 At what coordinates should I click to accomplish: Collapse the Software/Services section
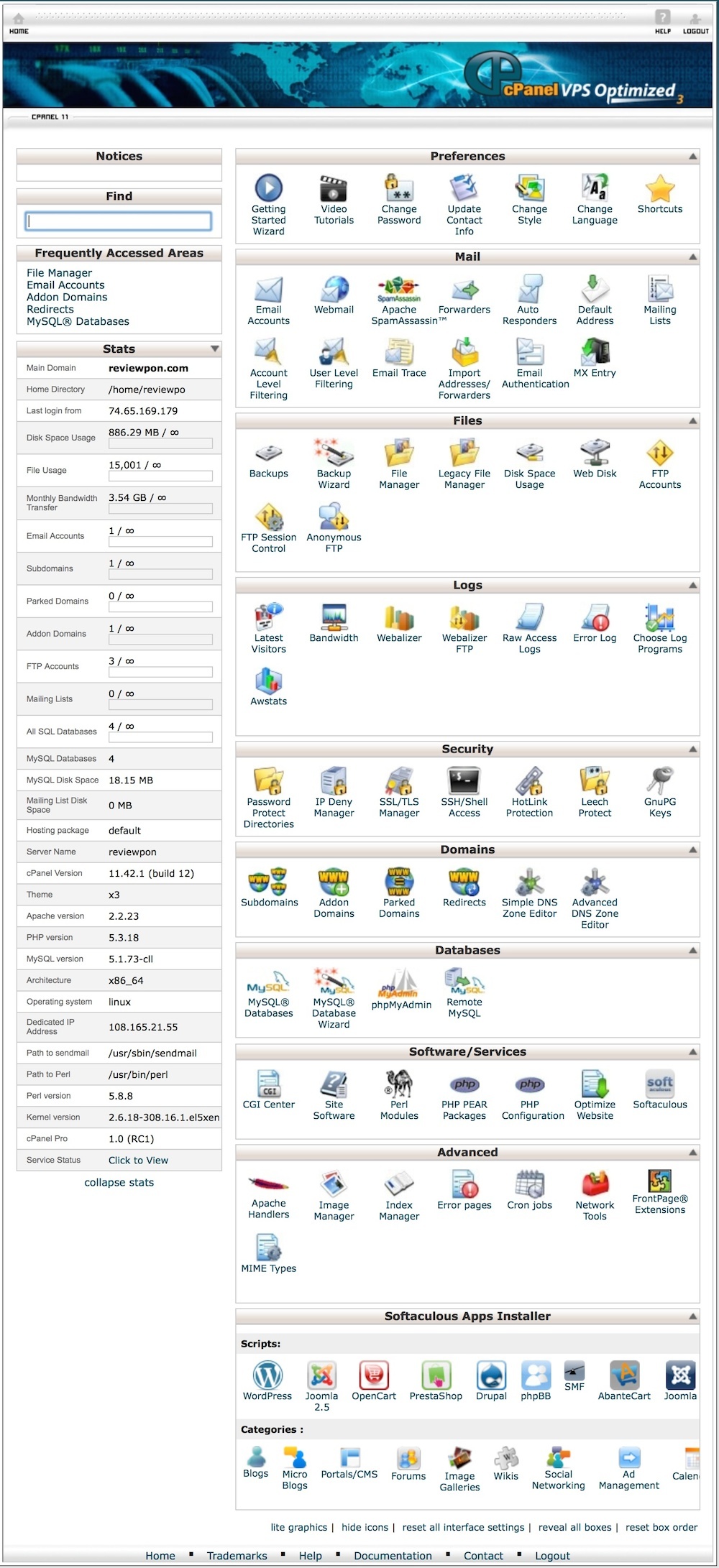coord(693,1051)
